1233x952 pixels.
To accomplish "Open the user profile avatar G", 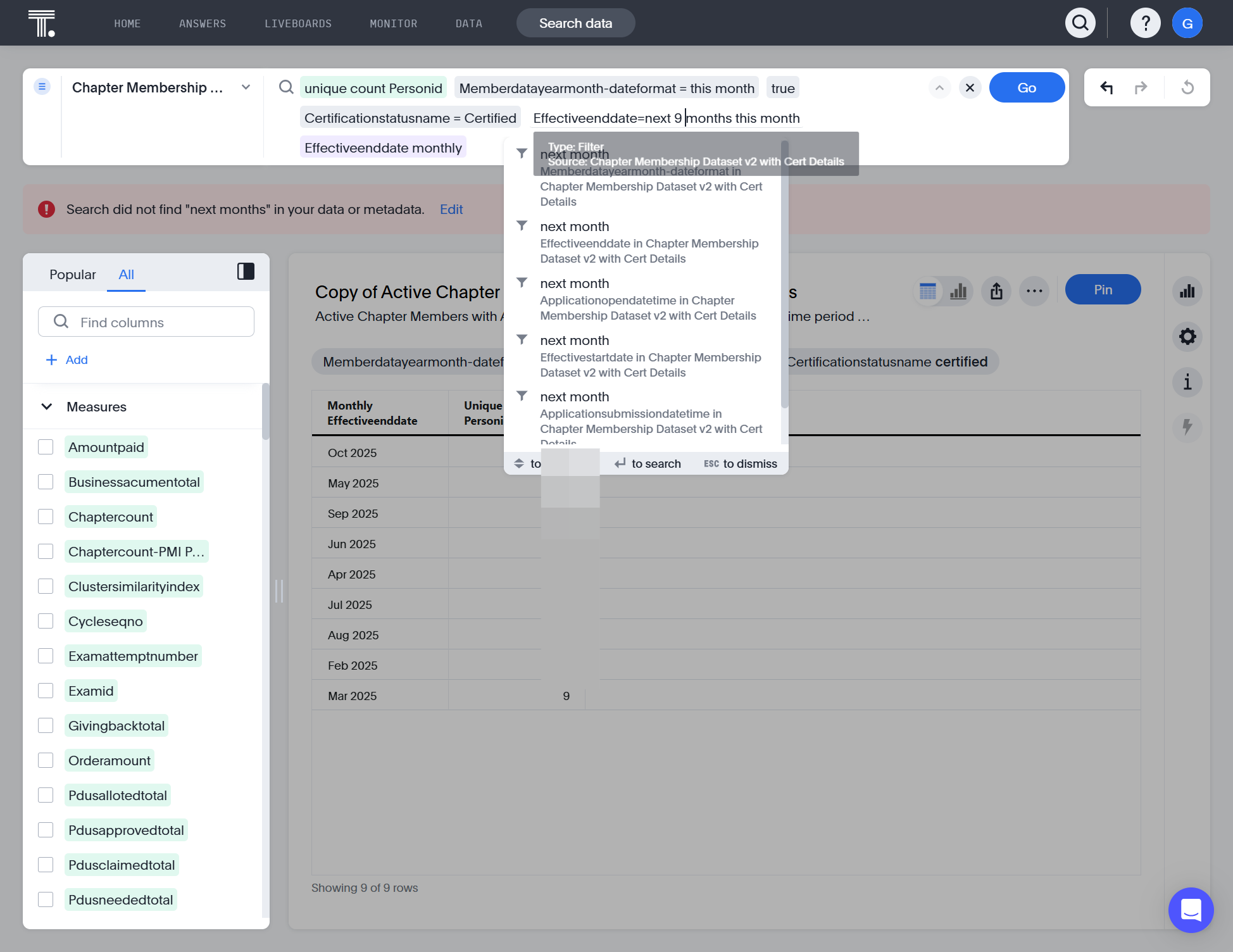I will [x=1187, y=23].
